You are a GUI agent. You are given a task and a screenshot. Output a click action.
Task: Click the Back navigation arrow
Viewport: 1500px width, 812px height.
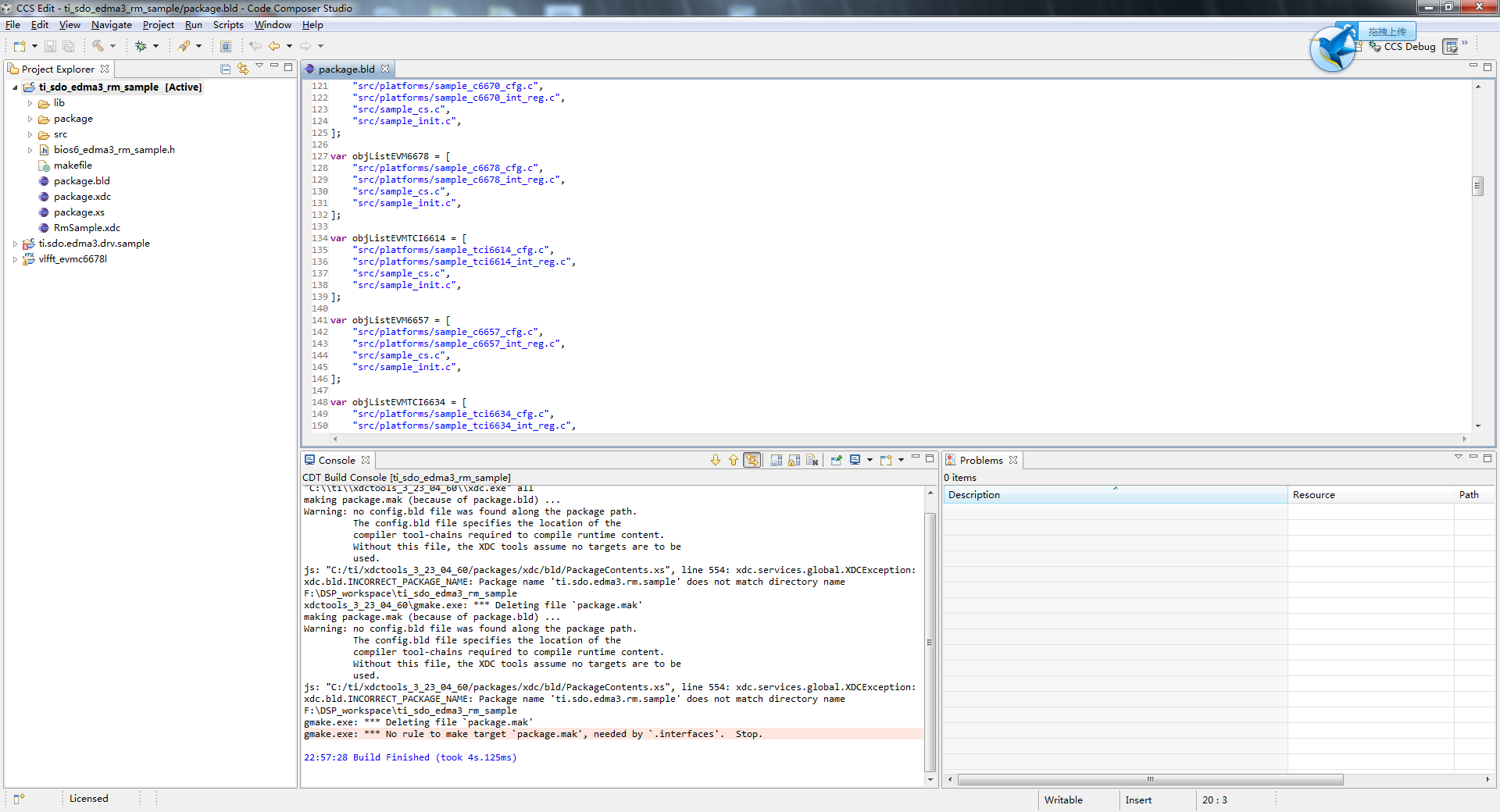[274, 46]
